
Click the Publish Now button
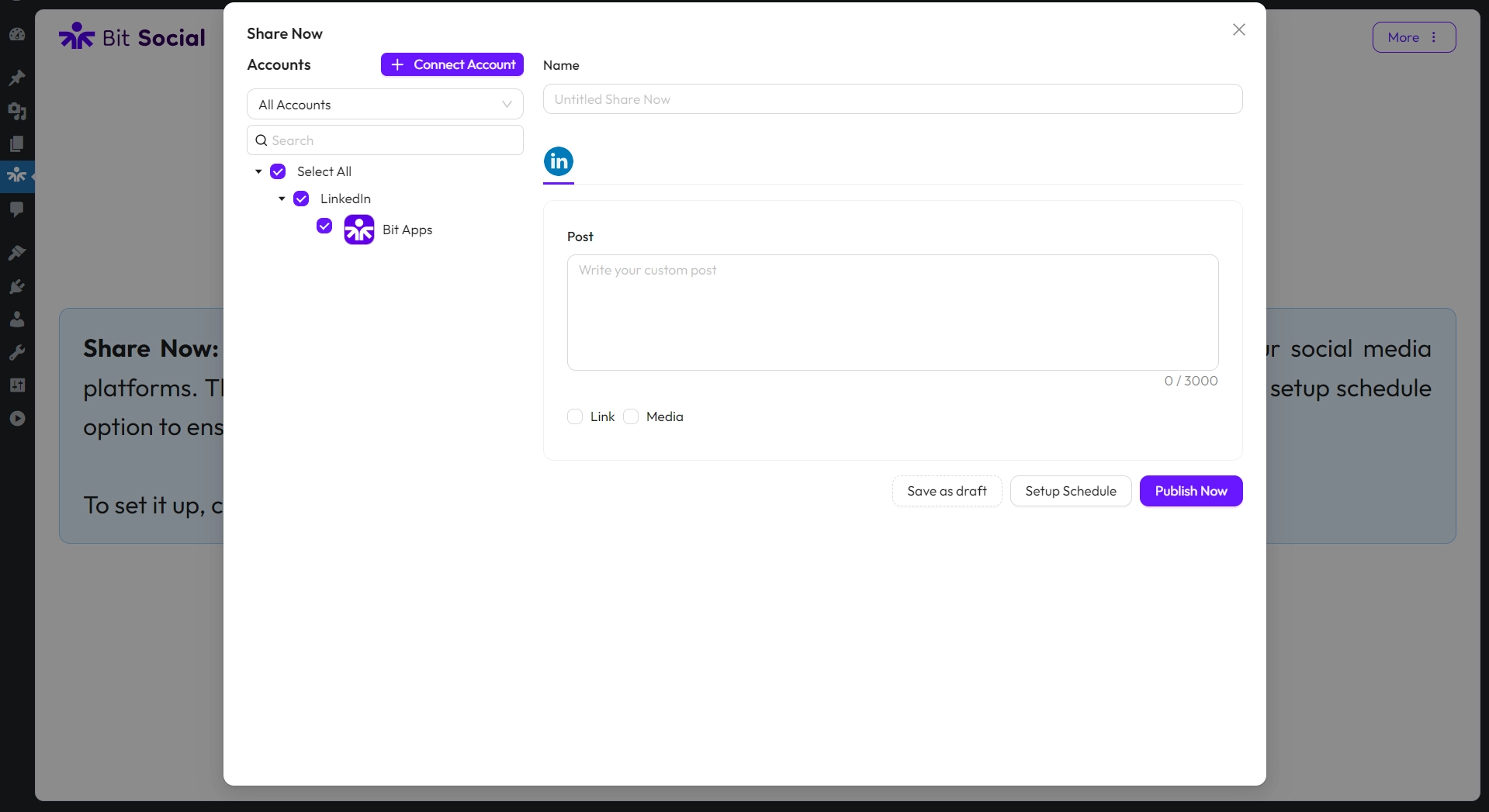click(1190, 491)
